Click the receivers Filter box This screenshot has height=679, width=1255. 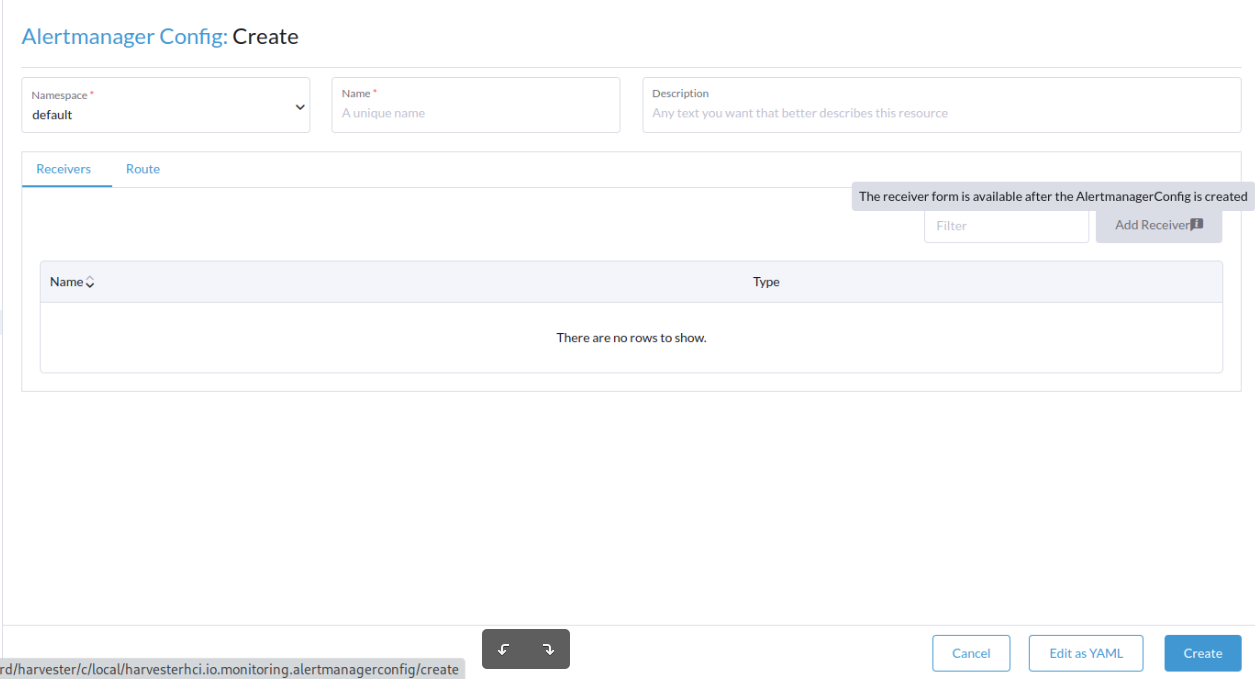(1006, 226)
